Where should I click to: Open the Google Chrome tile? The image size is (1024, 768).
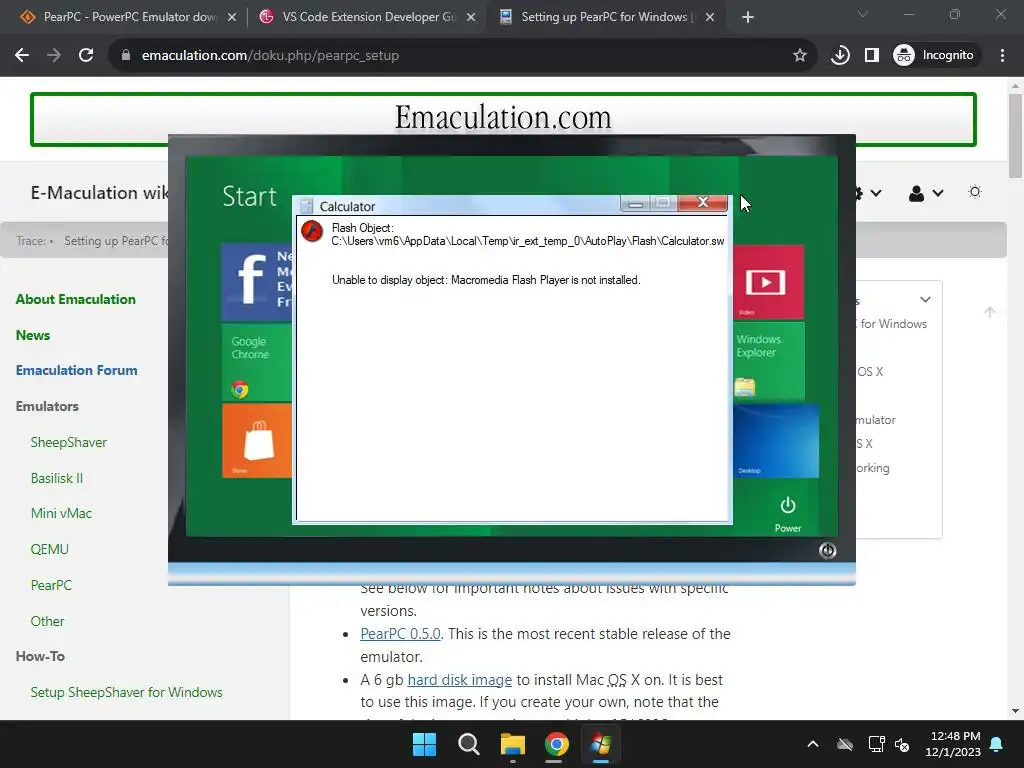257,362
